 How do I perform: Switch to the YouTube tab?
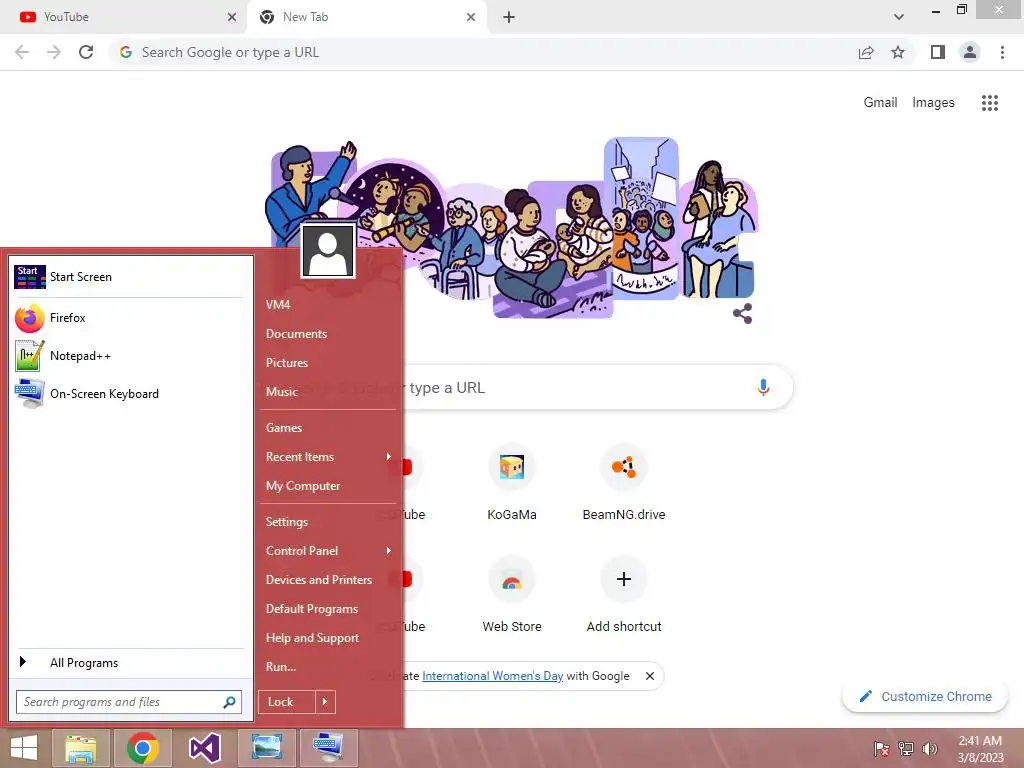coord(124,17)
